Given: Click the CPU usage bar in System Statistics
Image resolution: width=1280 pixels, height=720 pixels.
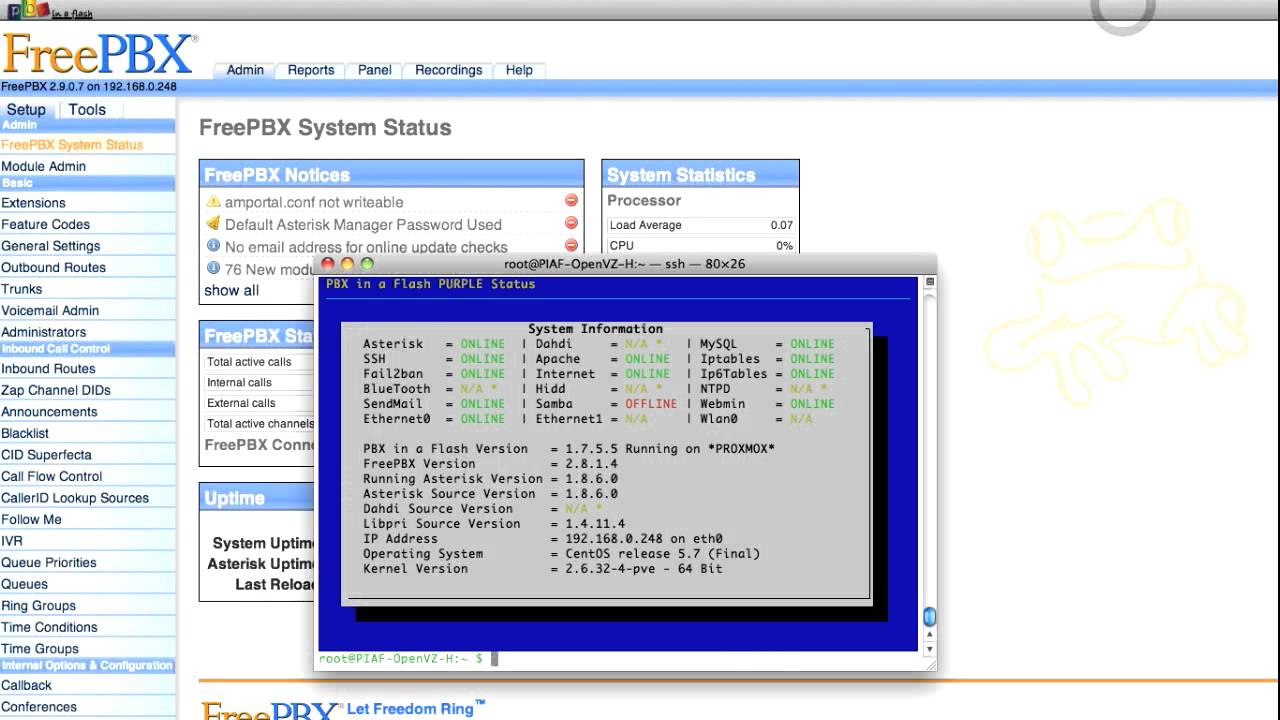Looking at the screenshot, I should tap(701, 245).
